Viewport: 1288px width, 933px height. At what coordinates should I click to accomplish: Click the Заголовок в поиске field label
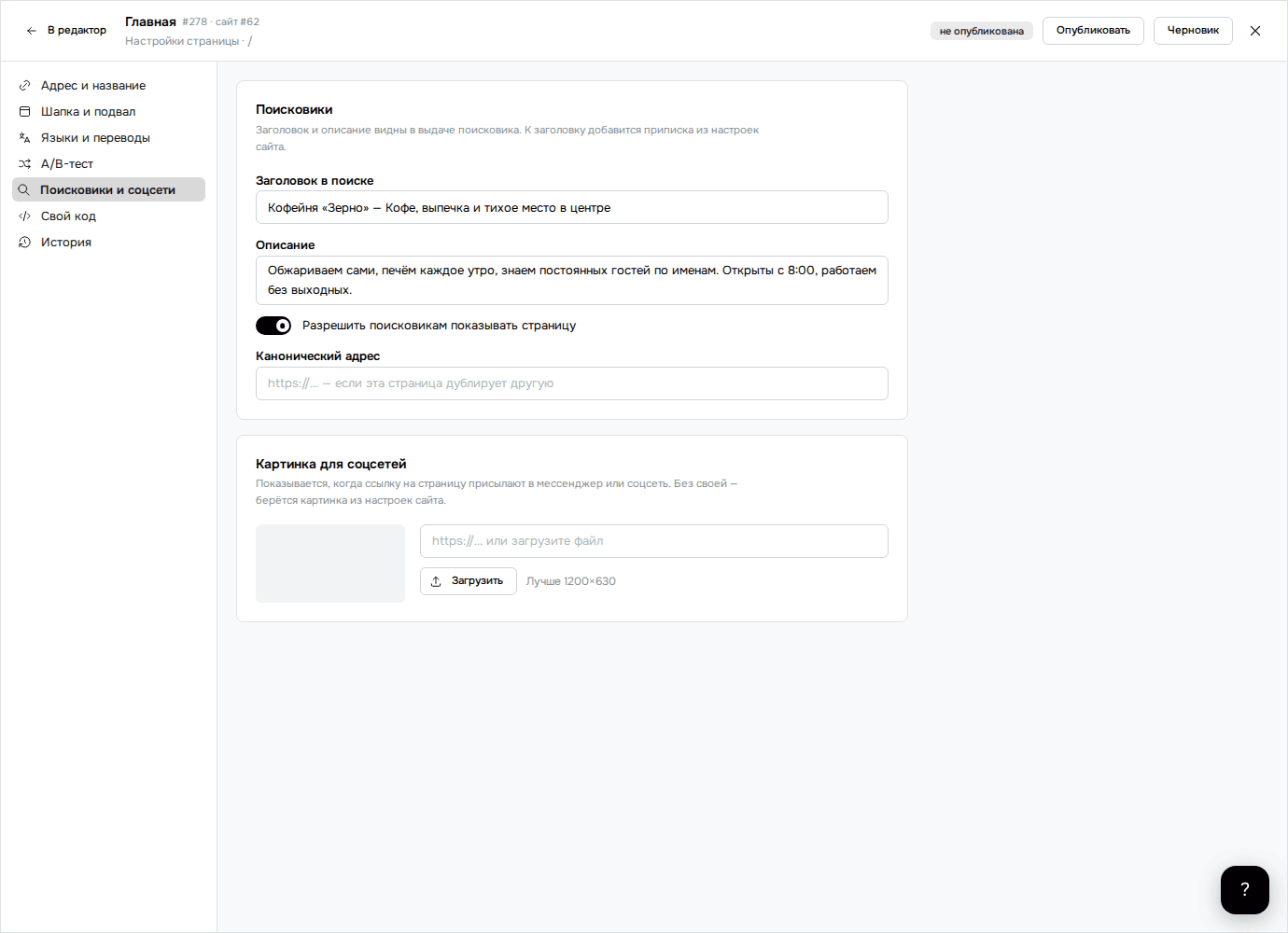tap(315, 181)
